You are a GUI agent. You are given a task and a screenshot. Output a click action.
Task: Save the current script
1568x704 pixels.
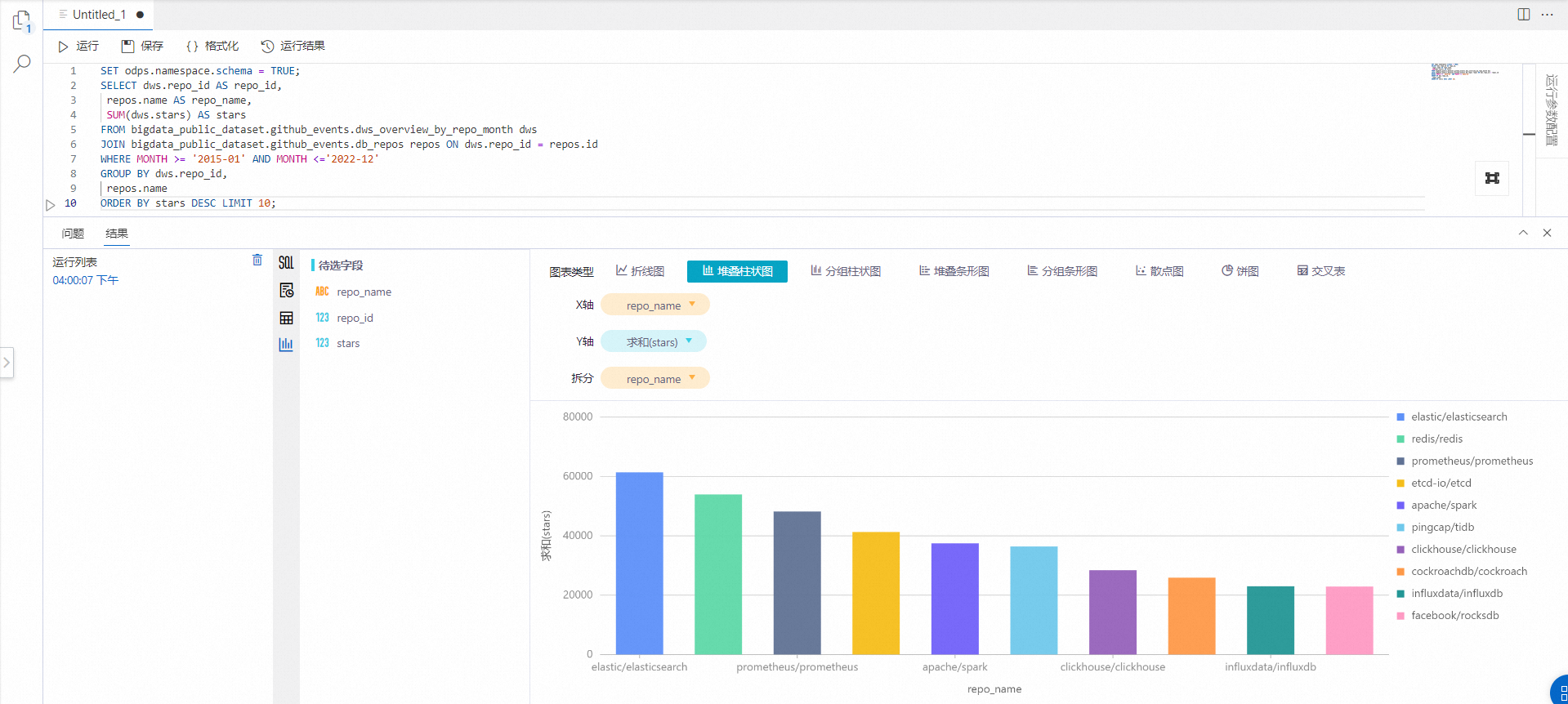point(142,46)
